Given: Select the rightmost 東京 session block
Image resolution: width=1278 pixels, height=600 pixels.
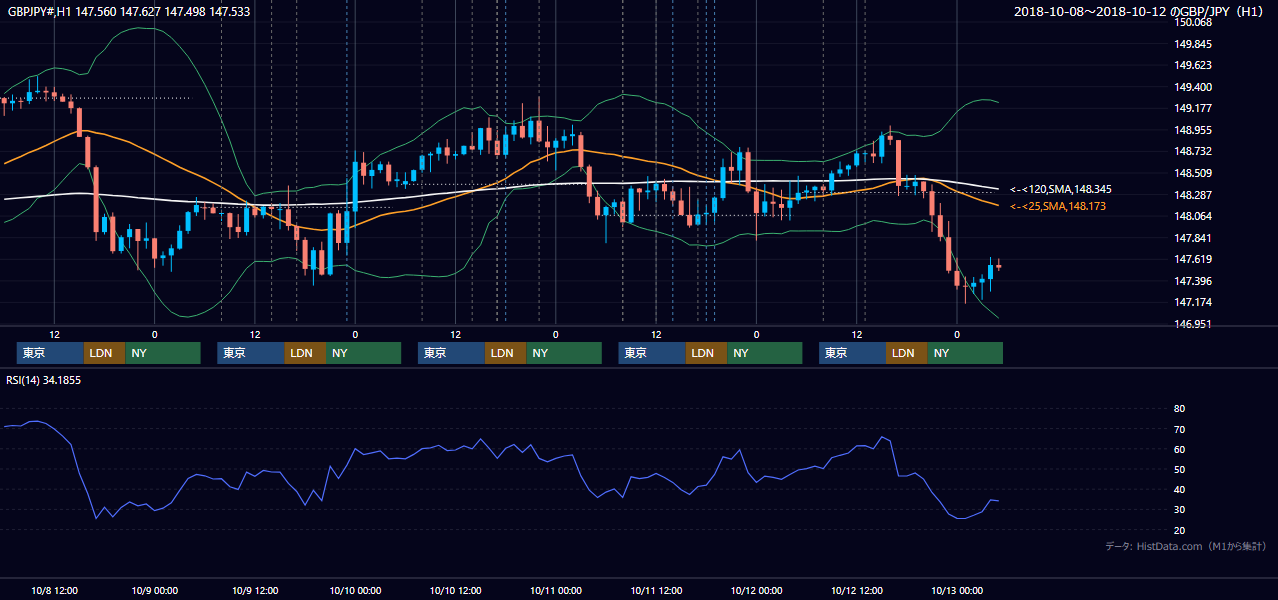Looking at the screenshot, I should point(852,353).
